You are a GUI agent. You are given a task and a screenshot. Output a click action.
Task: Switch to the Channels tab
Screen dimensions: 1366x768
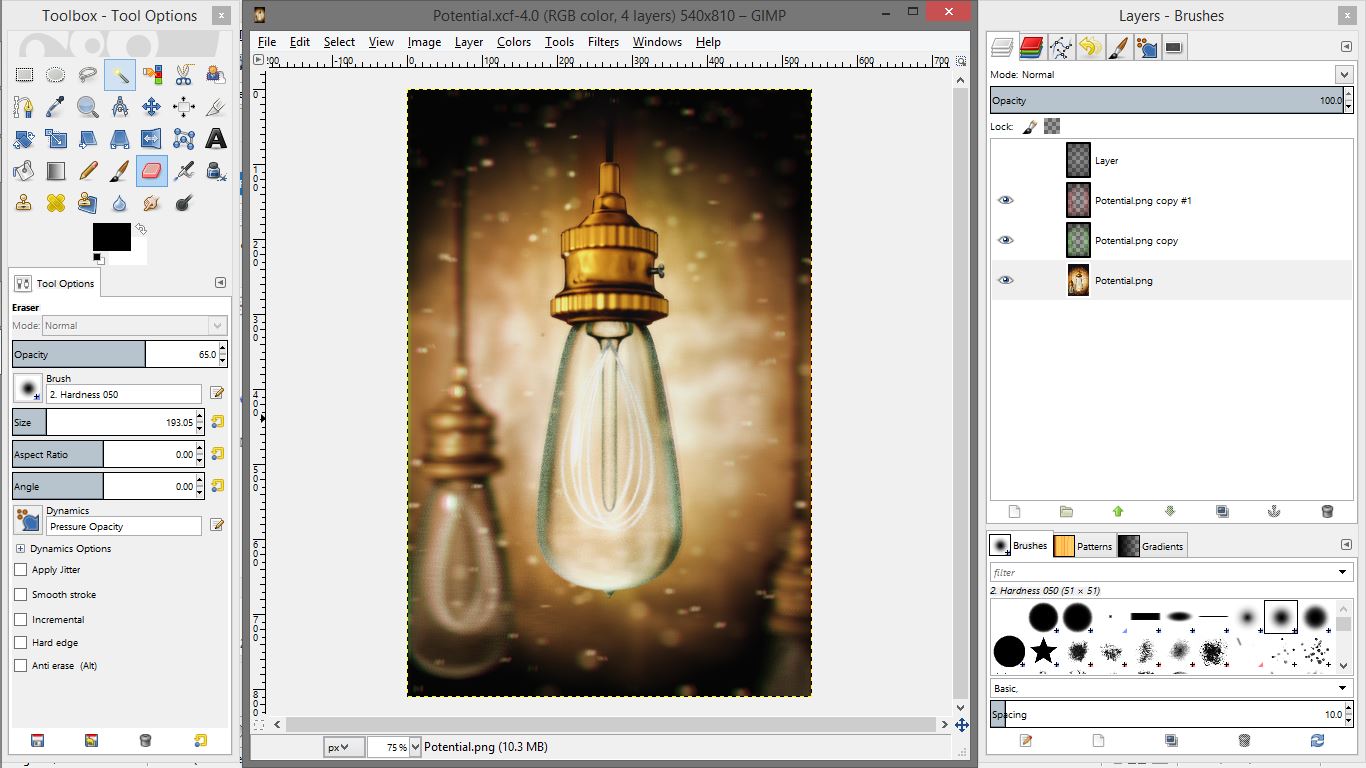1031,46
